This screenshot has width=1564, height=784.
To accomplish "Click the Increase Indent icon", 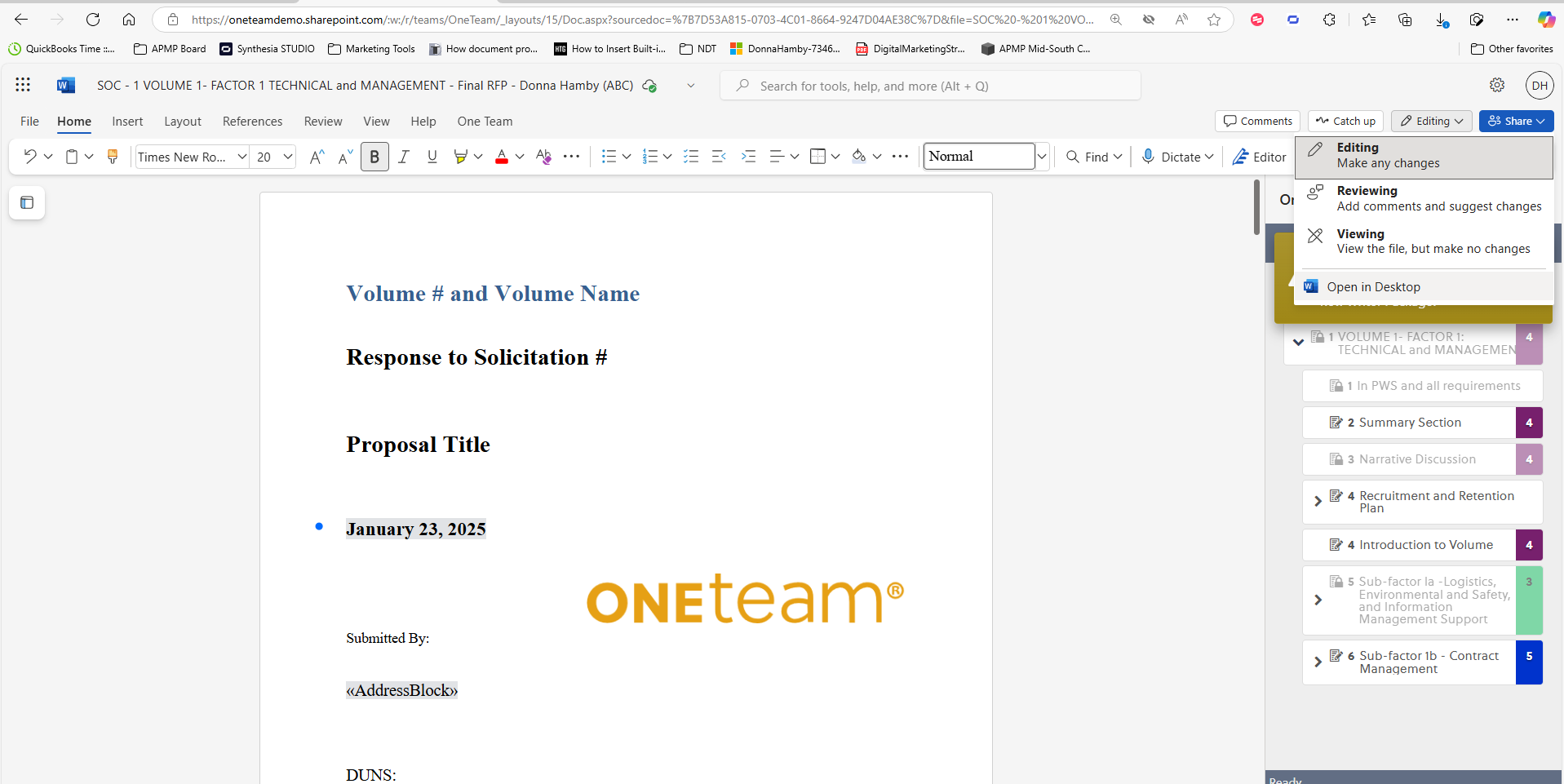I will point(748,157).
